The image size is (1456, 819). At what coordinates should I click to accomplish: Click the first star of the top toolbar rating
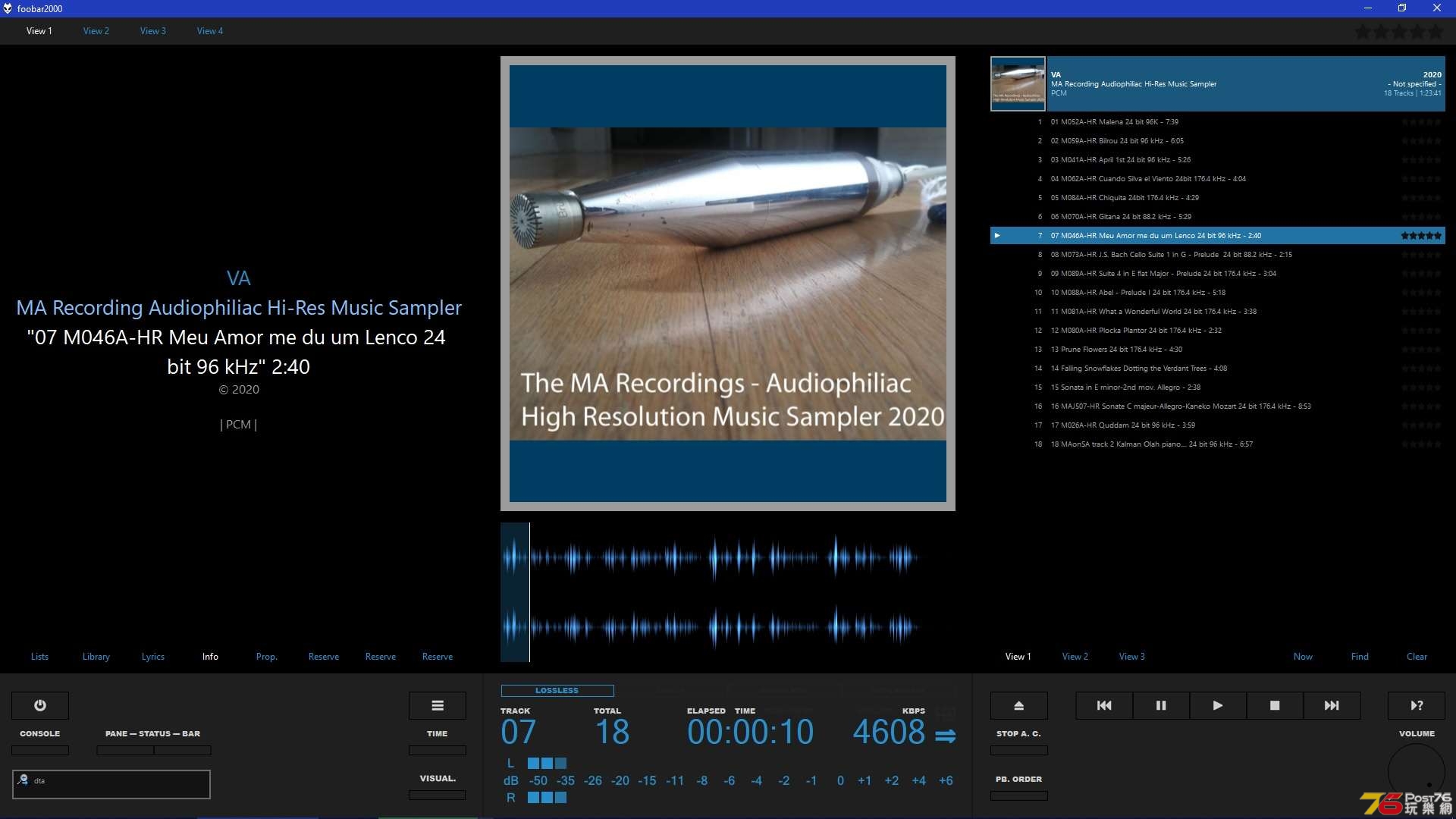[x=1363, y=32]
